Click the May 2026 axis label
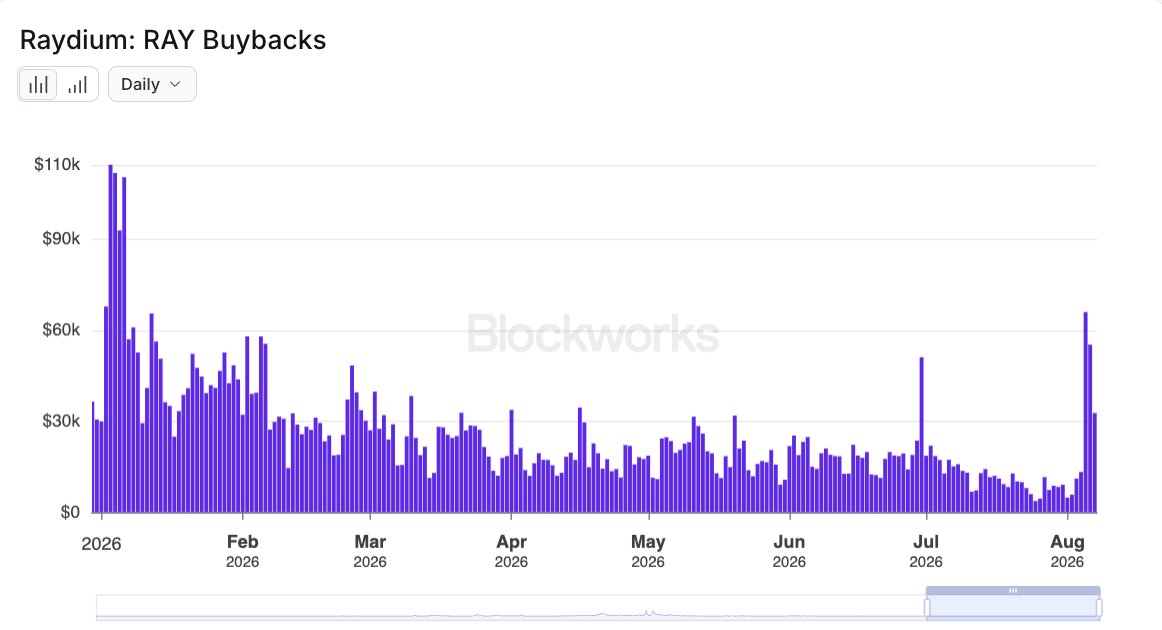Viewport: 1162px width, 630px height. 648,551
